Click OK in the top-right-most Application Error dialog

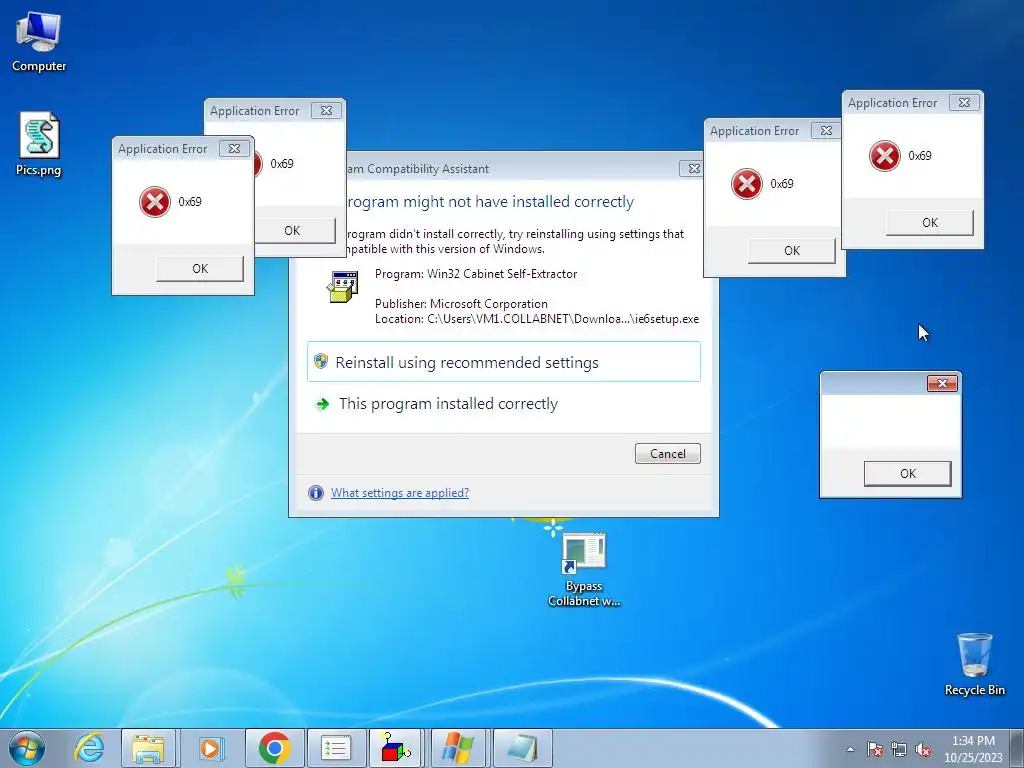[930, 223]
